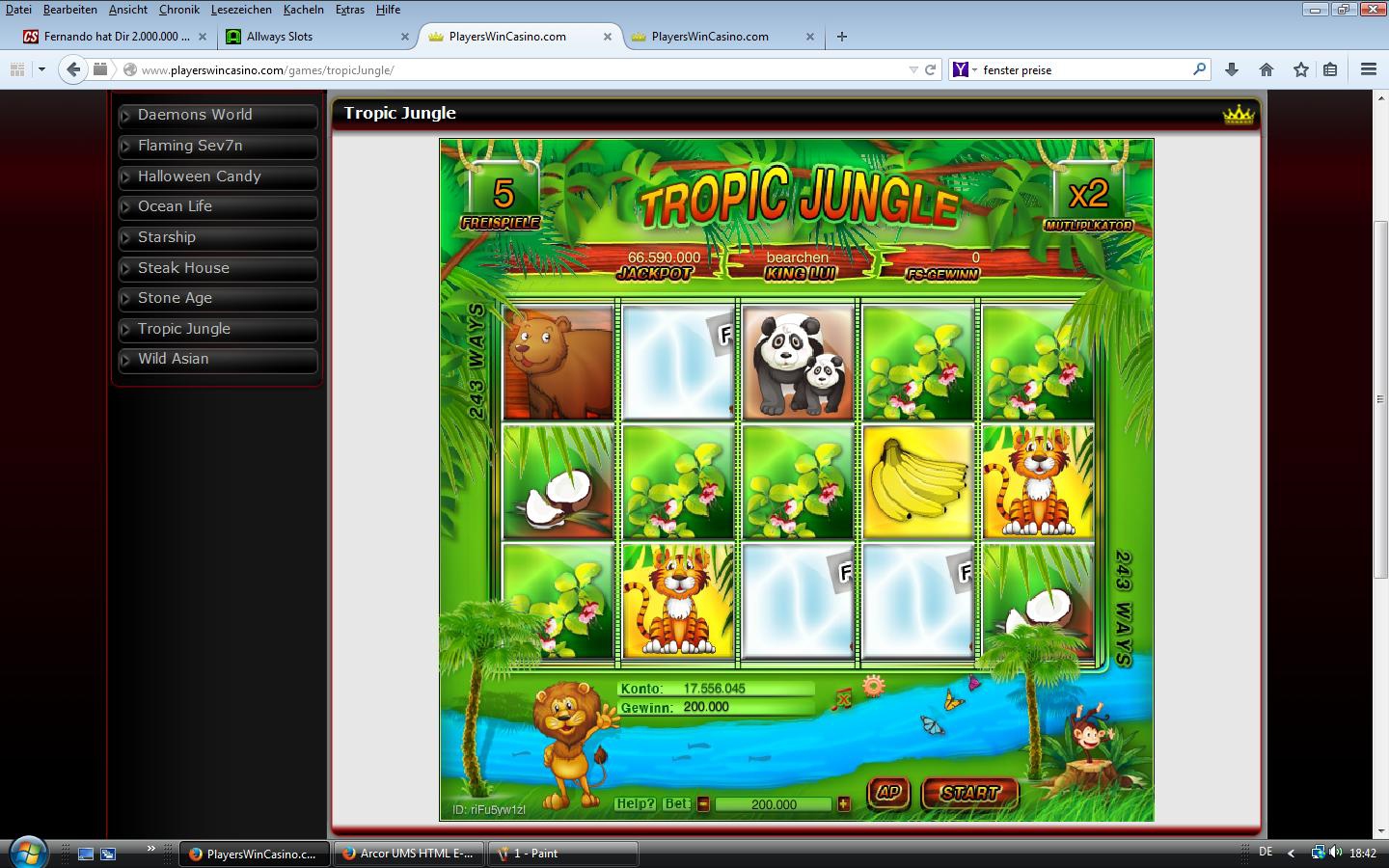Click the arrow beside Daemons World
The height and width of the screenshot is (868, 1389).
tap(125, 117)
